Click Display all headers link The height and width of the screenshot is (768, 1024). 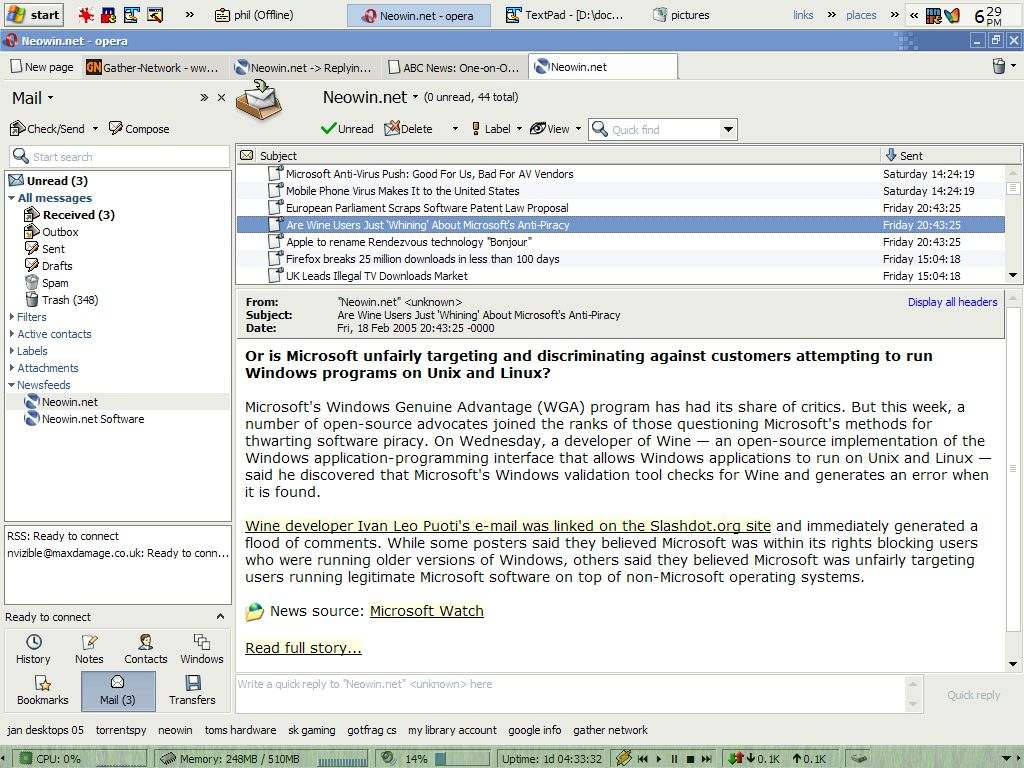[952, 302]
